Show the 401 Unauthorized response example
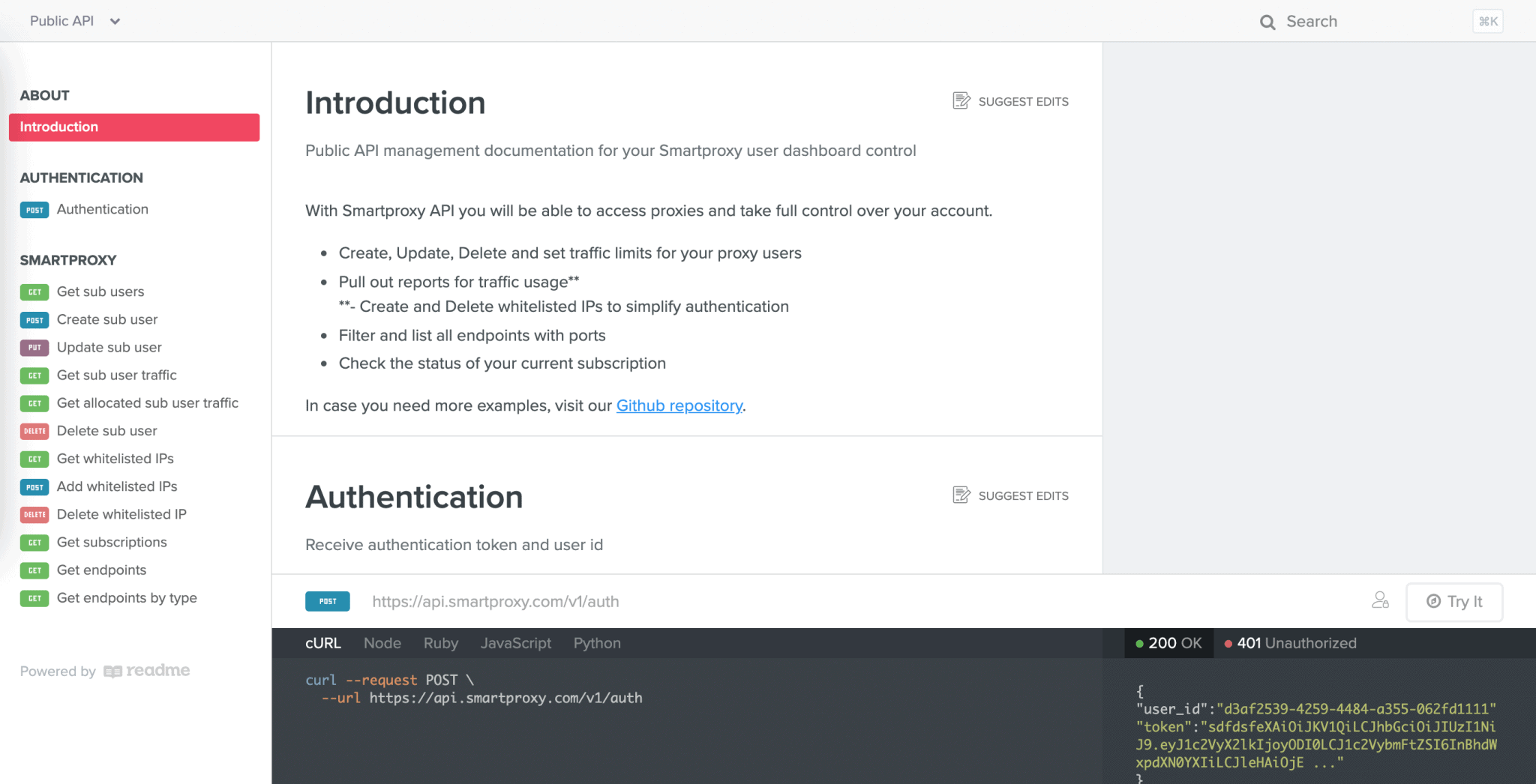 [1290, 643]
